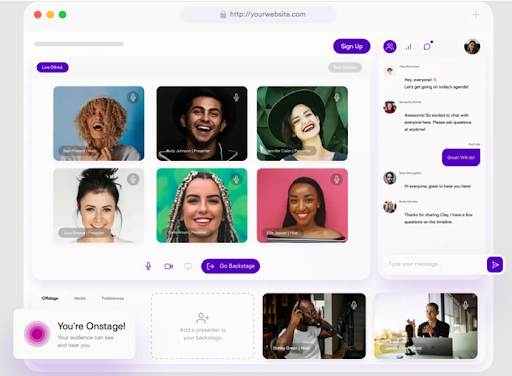Screen dimensions: 512x376
Task: Send the chat message with the arrow icon
Action: coord(495,265)
